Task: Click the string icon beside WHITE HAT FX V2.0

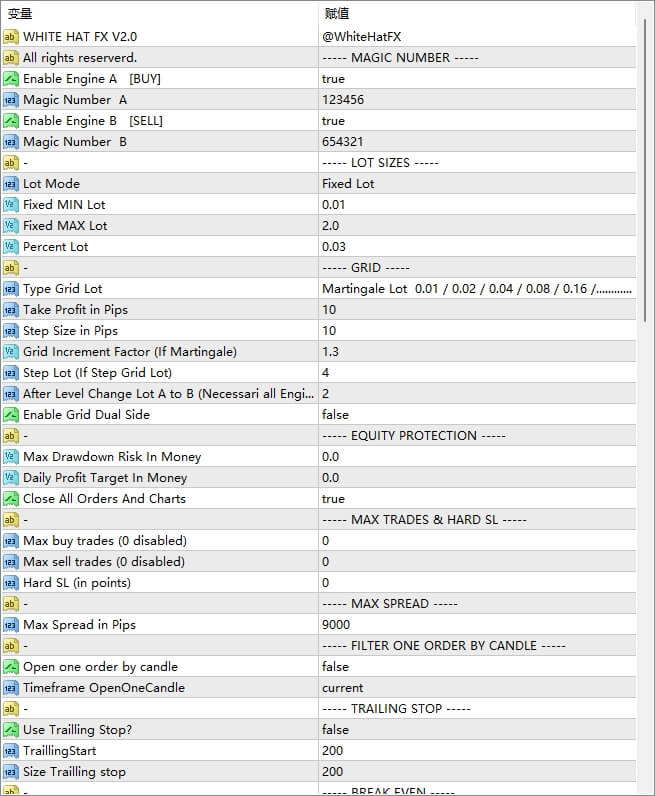Action: (x=10, y=37)
